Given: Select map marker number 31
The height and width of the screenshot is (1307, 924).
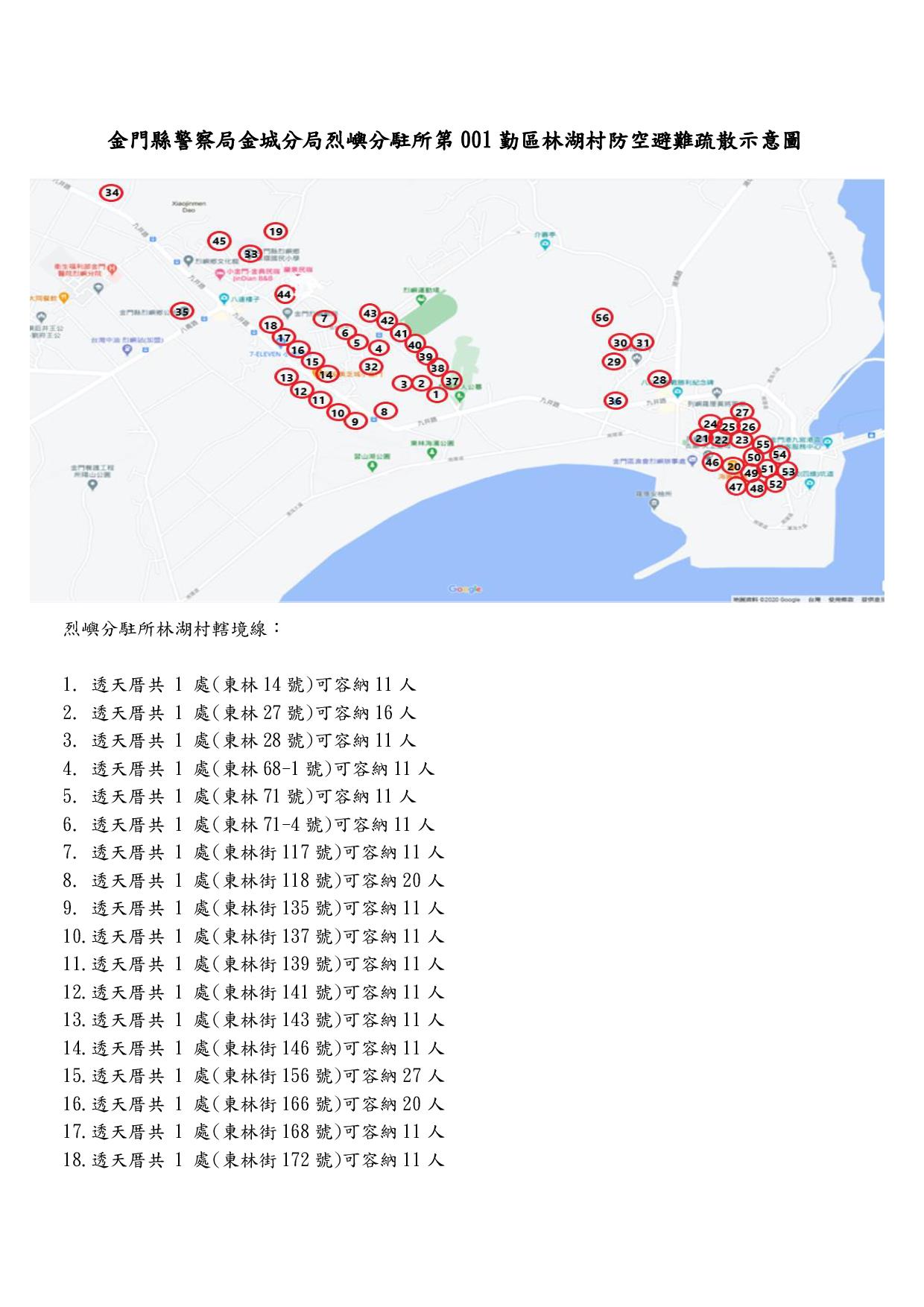Looking at the screenshot, I should [x=642, y=342].
